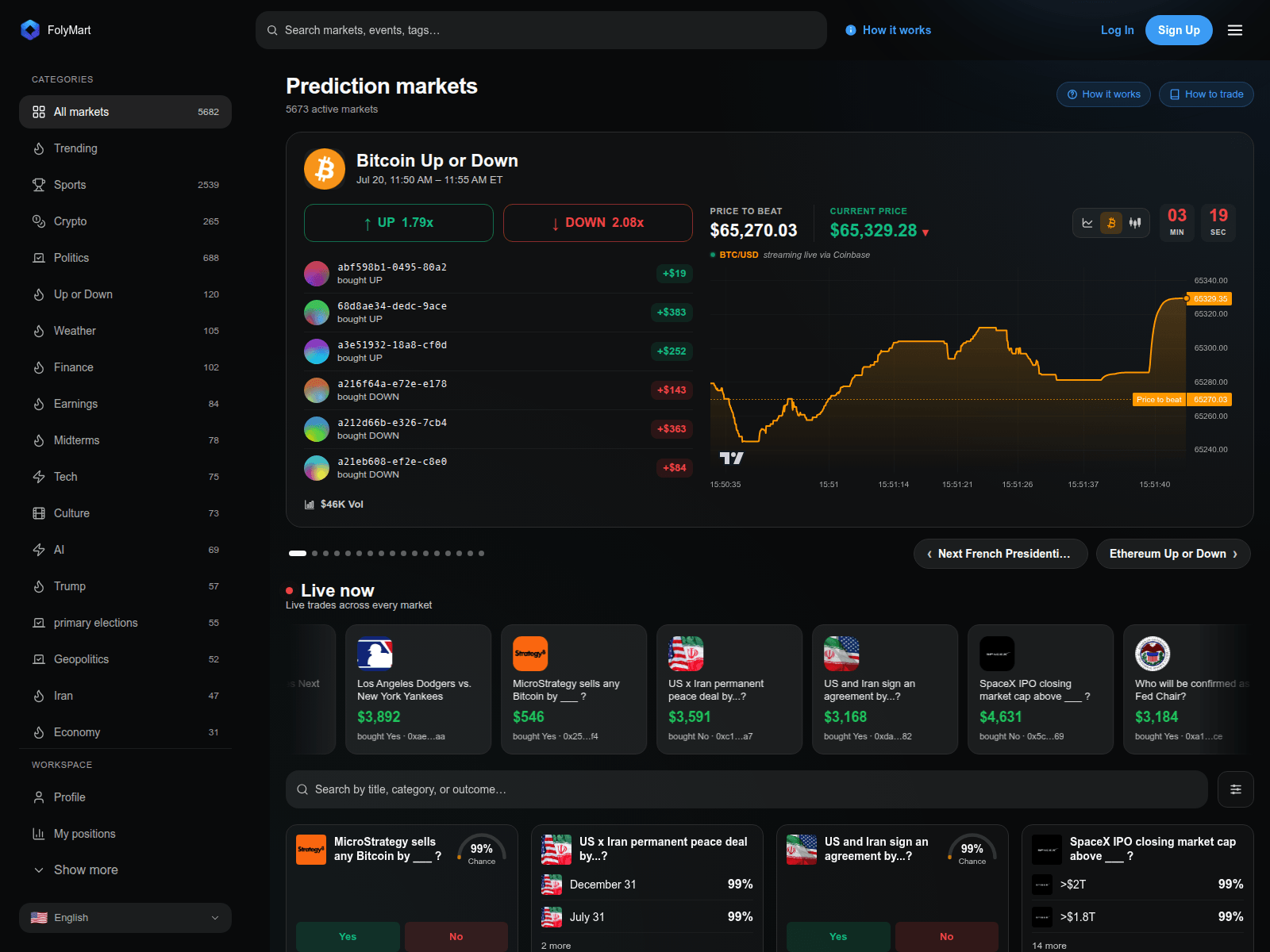Click the volume bar chart icon
Viewport: 1270px width, 952px height.
[310, 505]
